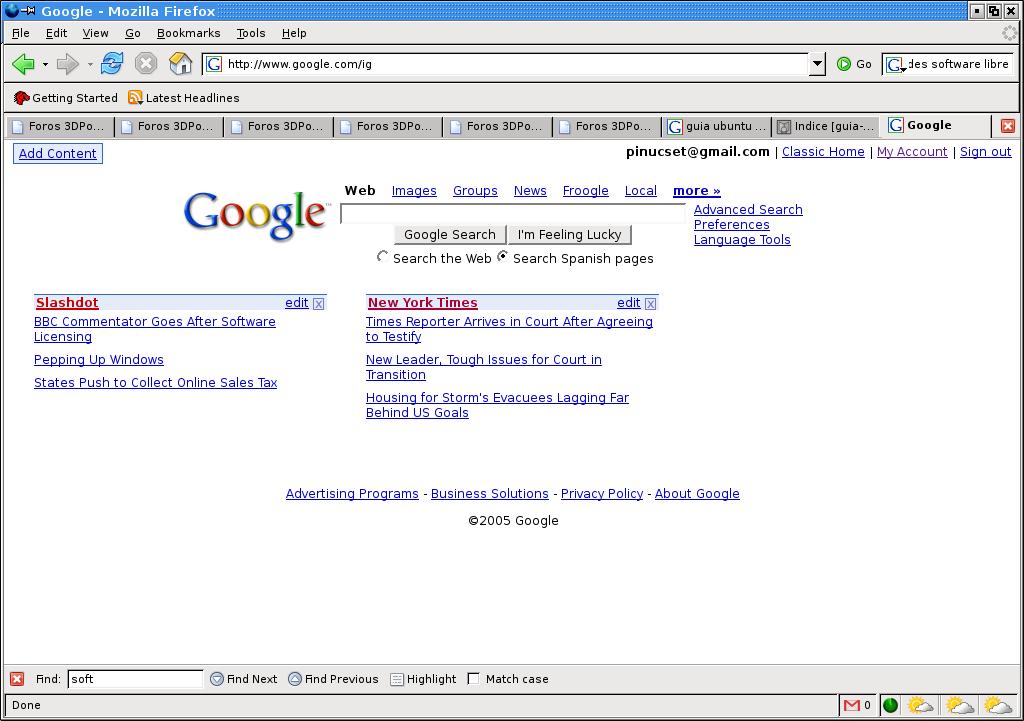Click the green circle status bar icon
The height and width of the screenshot is (721, 1024).
(890, 705)
